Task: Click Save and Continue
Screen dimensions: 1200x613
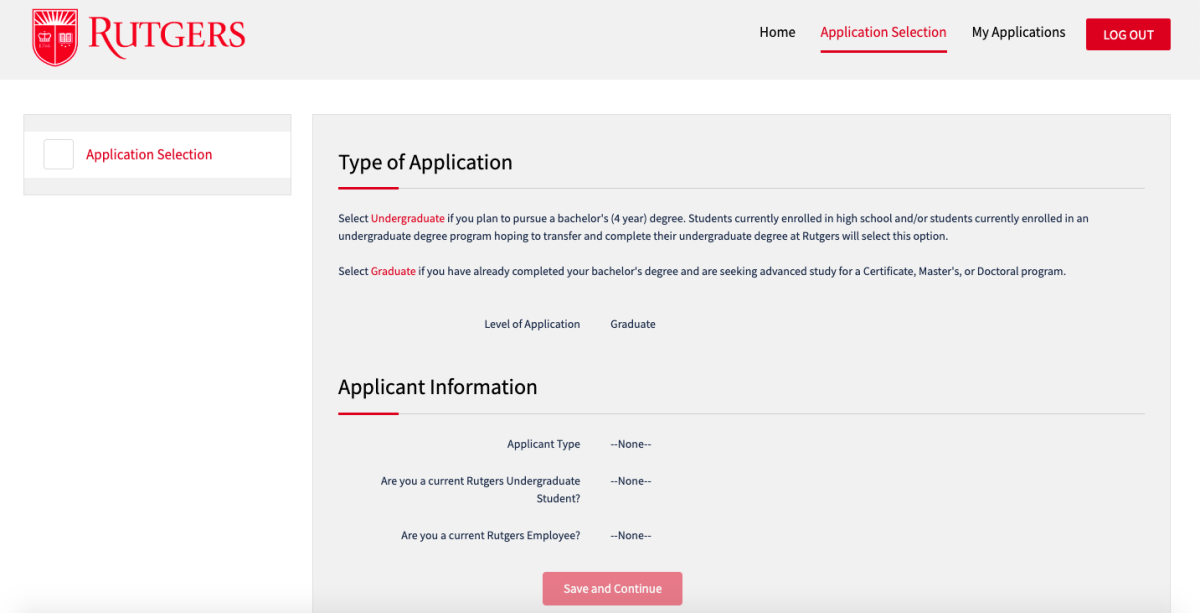Action: pyautogui.click(x=612, y=588)
